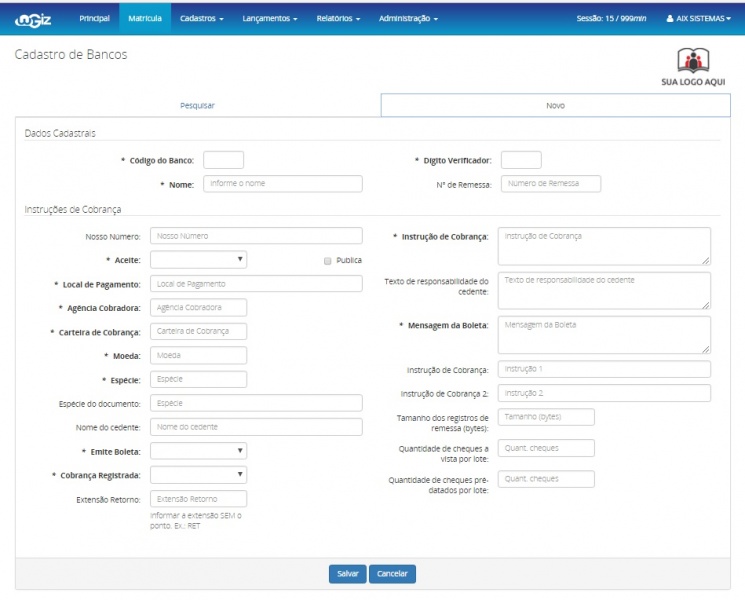
Task: Open the Lançamentos menu
Action: tap(269, 19)
